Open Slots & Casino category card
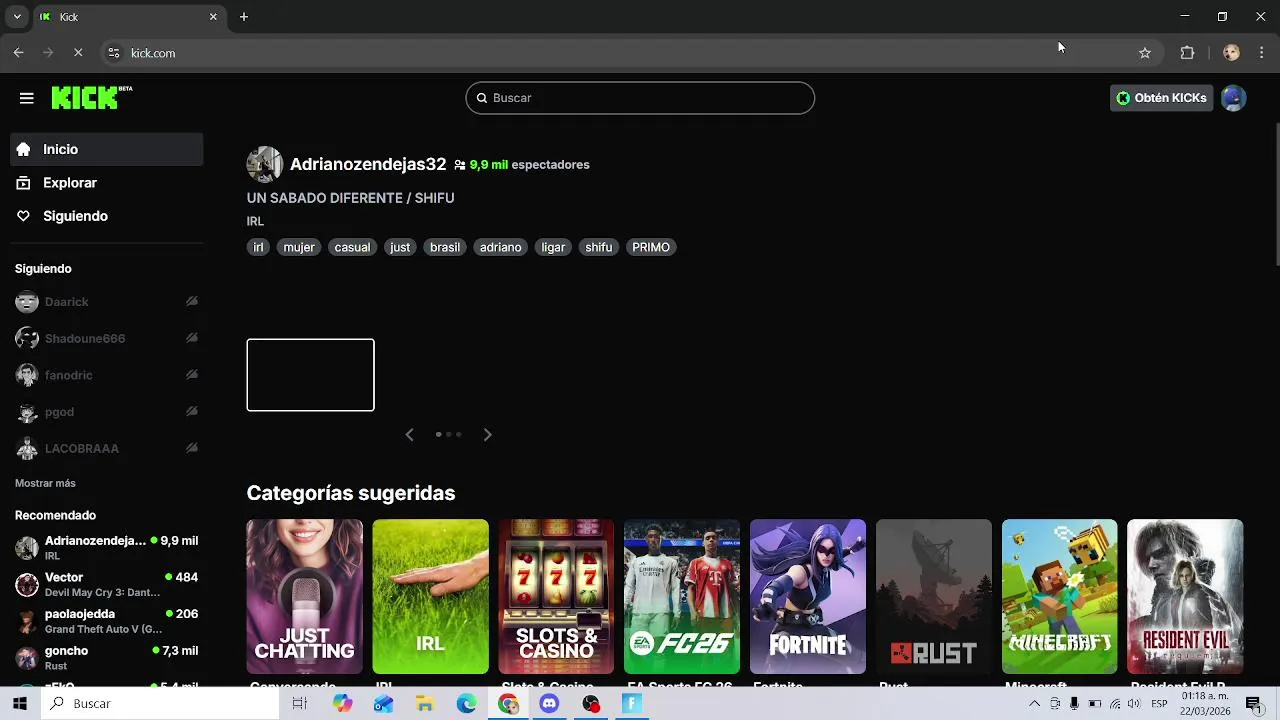This screenshot has width=1280, height=720. [556, 597]
